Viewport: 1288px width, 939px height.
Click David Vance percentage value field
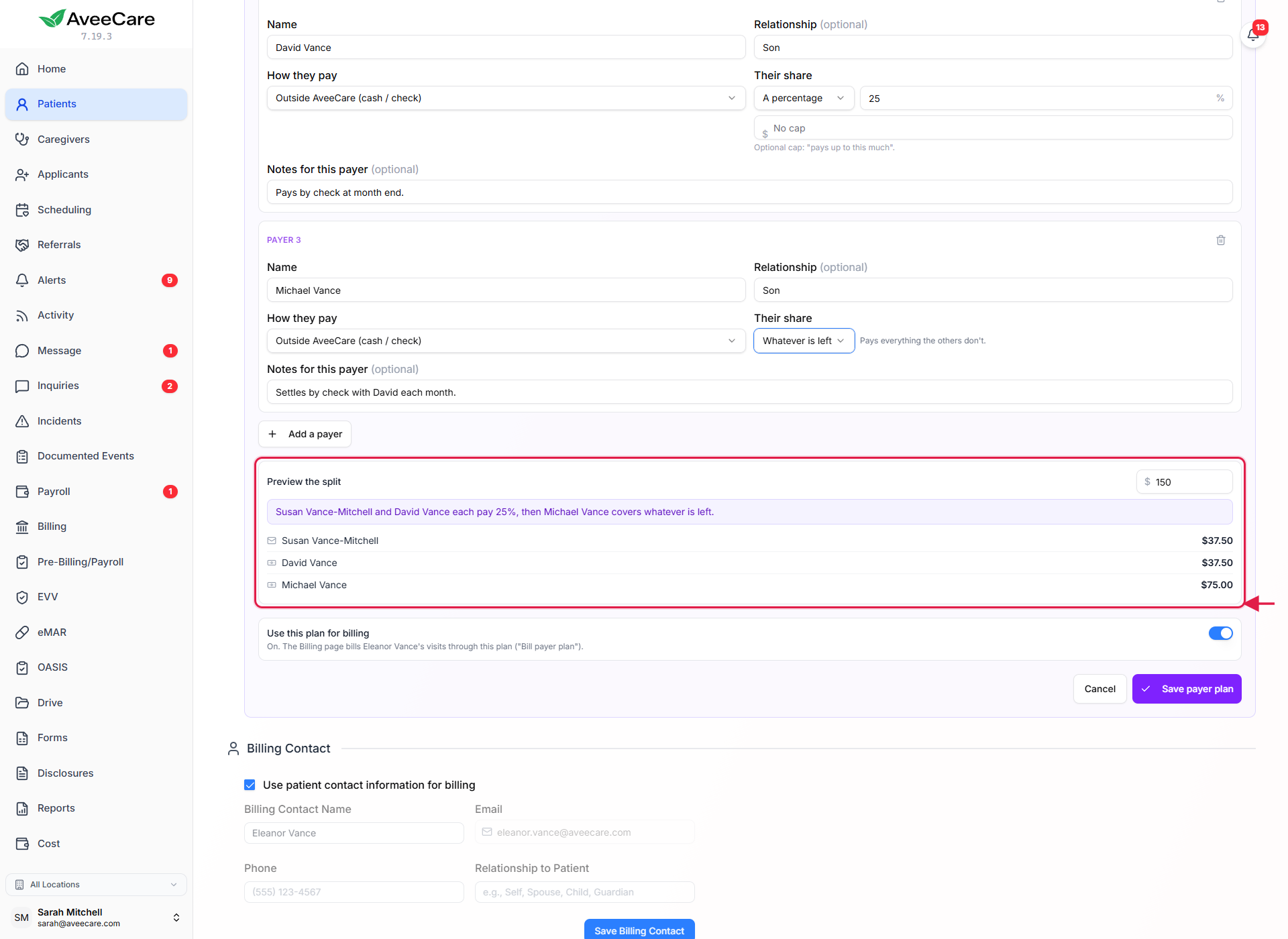coord(1046,98)
